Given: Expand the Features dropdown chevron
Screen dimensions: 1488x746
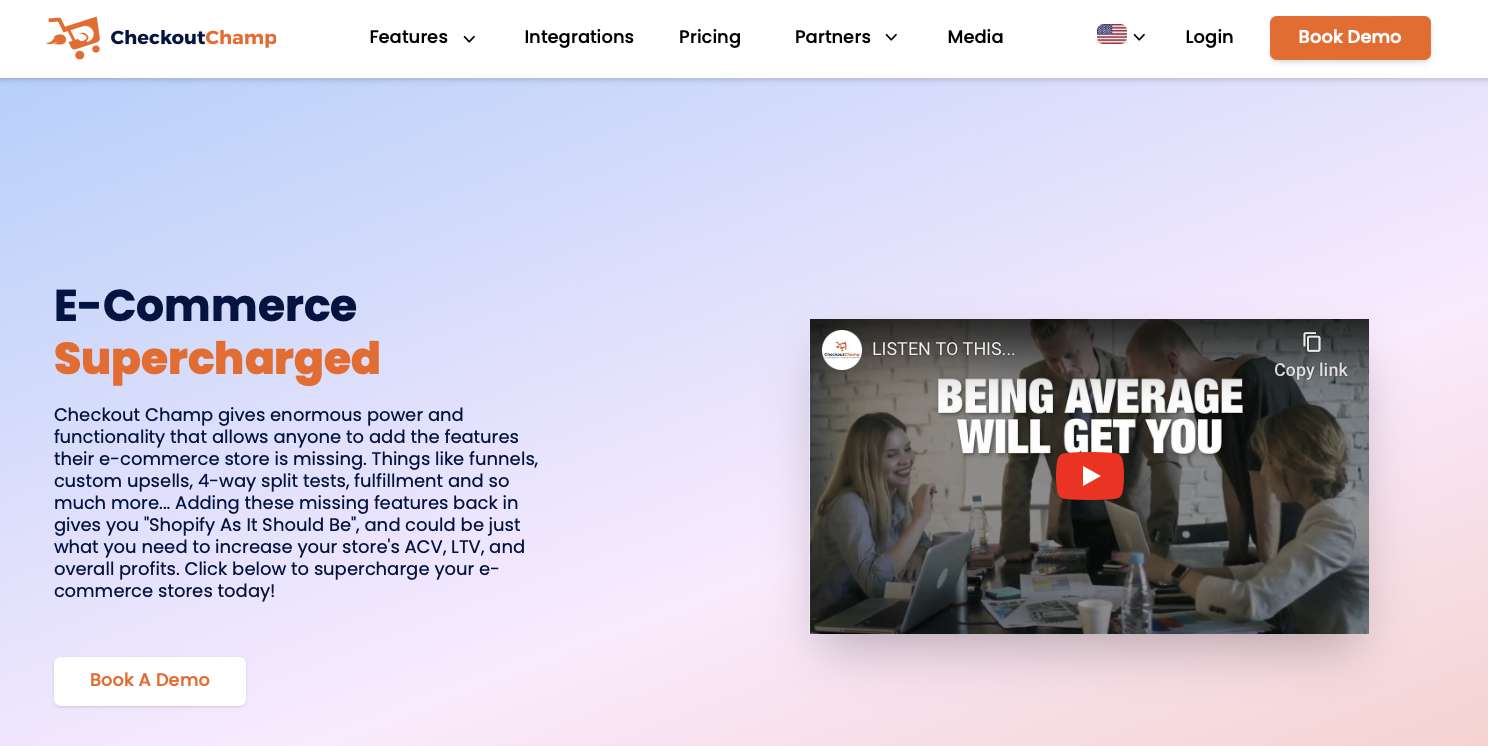Looking at the screenshot, I should coord(469,39).
